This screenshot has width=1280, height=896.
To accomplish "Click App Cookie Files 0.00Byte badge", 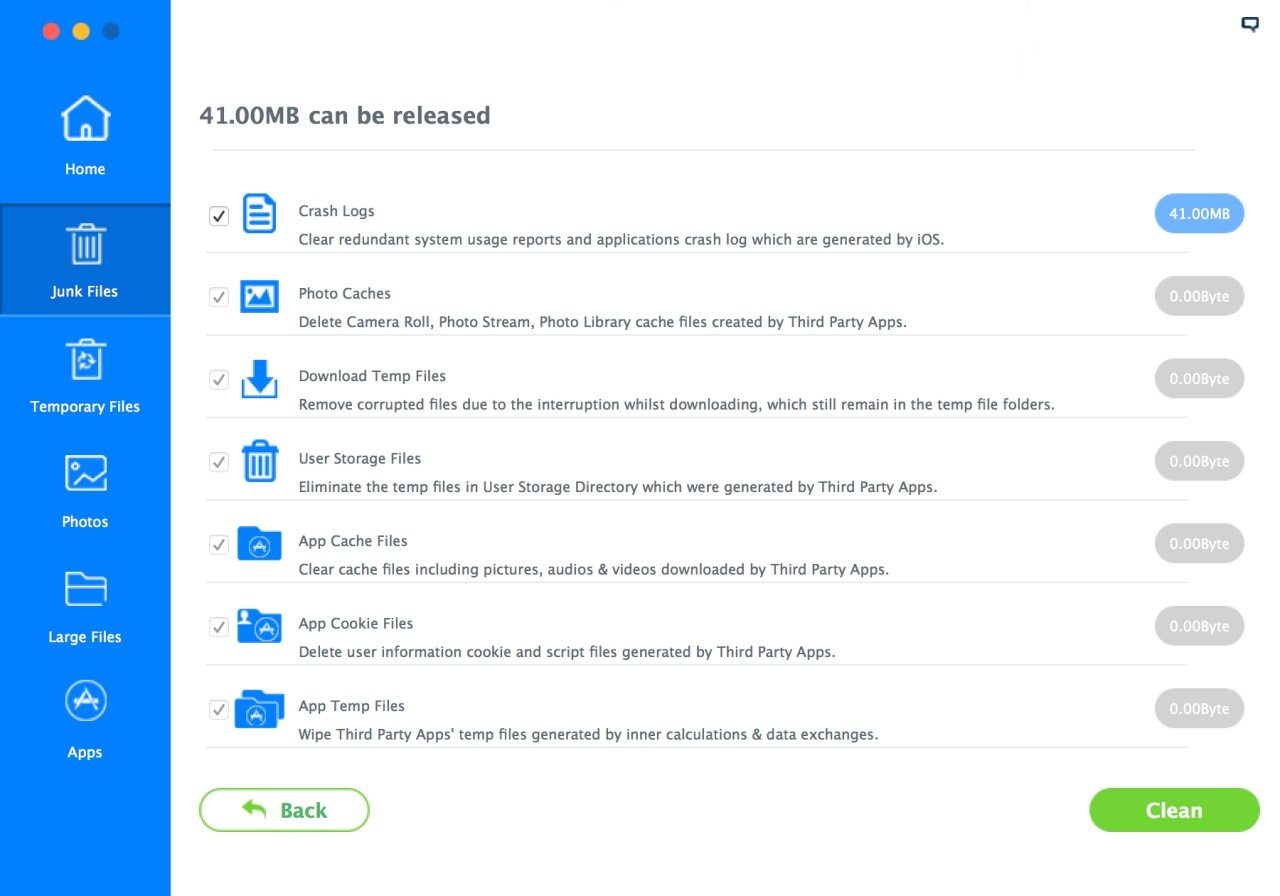I will point(1199,626).
